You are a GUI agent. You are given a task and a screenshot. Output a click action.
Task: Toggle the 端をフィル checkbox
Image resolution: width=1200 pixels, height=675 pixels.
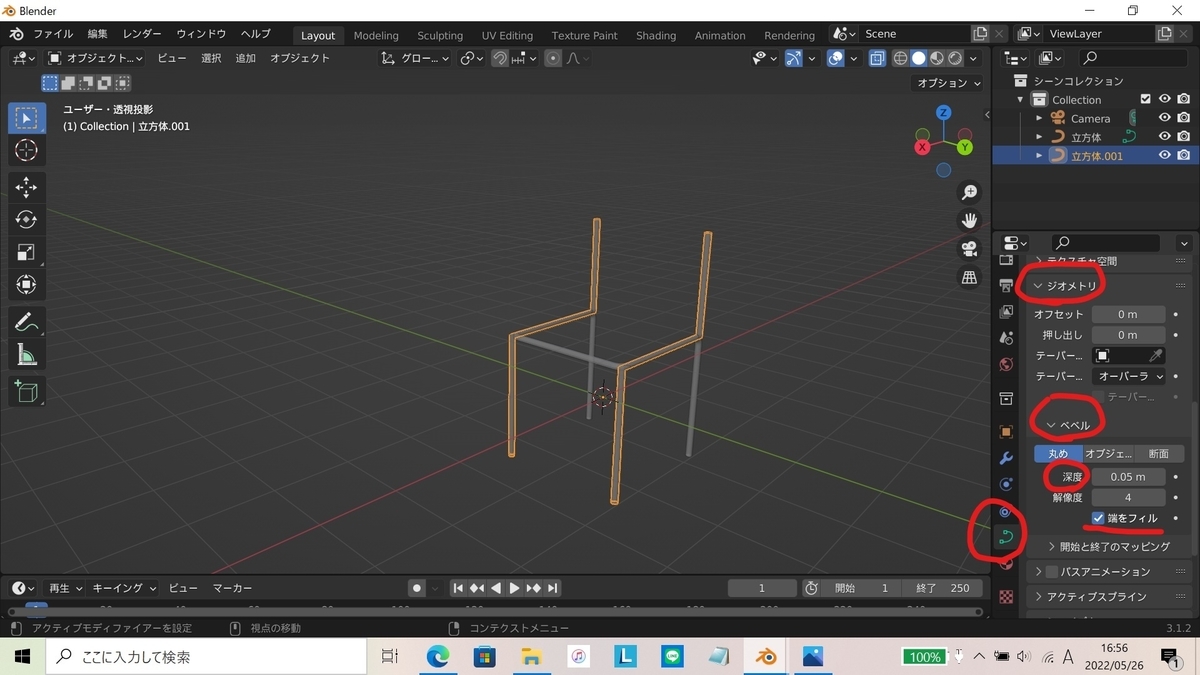(1098, 518)
